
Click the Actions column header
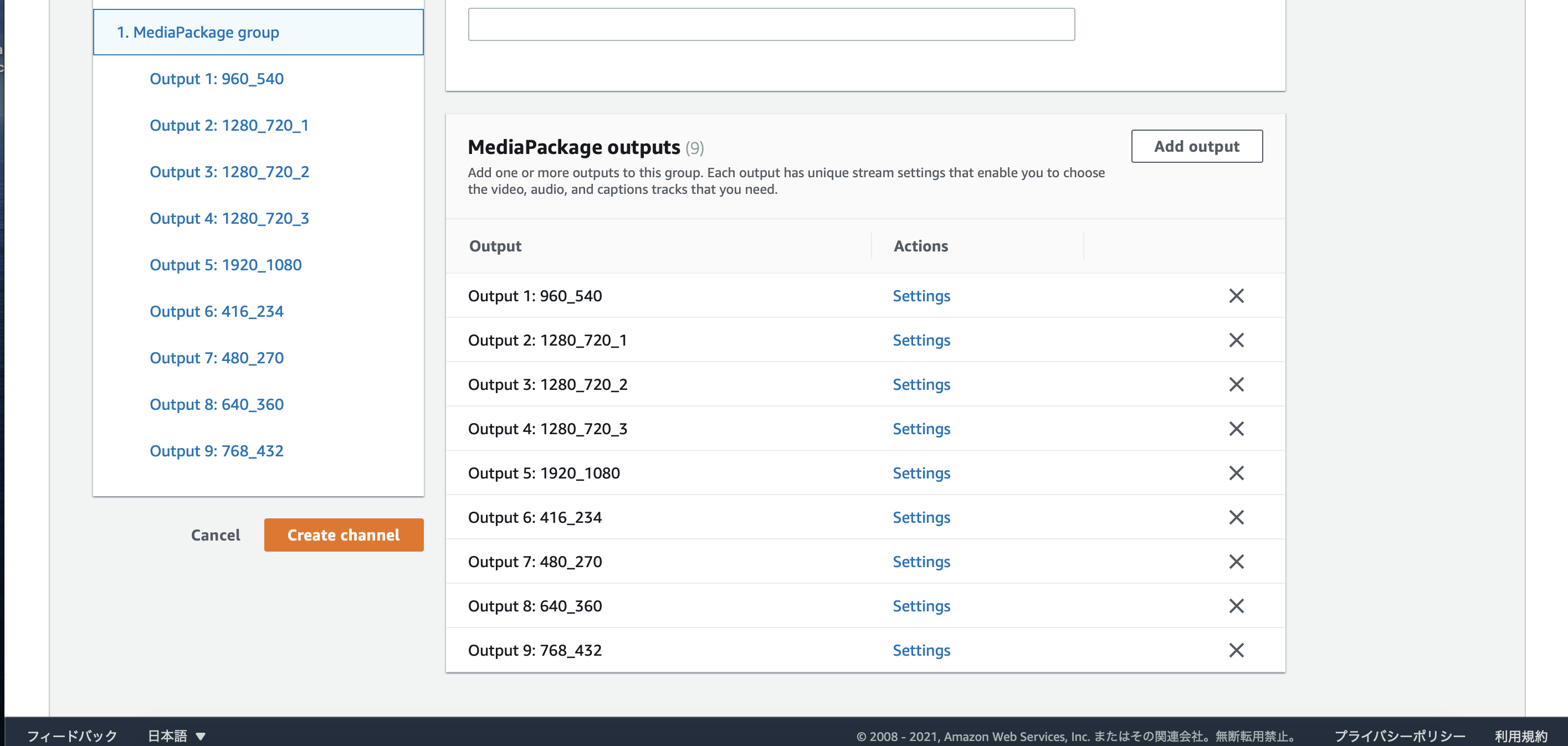[920, 246]
